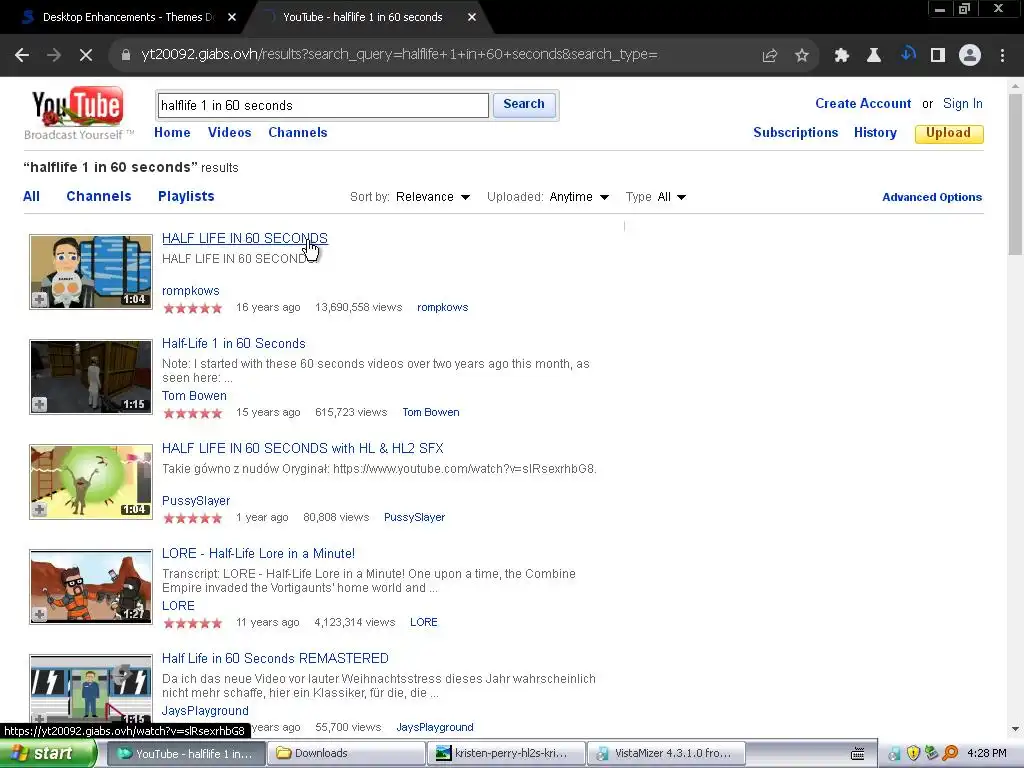Open Tom Bowen channel link under description
The width and height of the screenshot is (1024, 768).
(x=195, y=396)
